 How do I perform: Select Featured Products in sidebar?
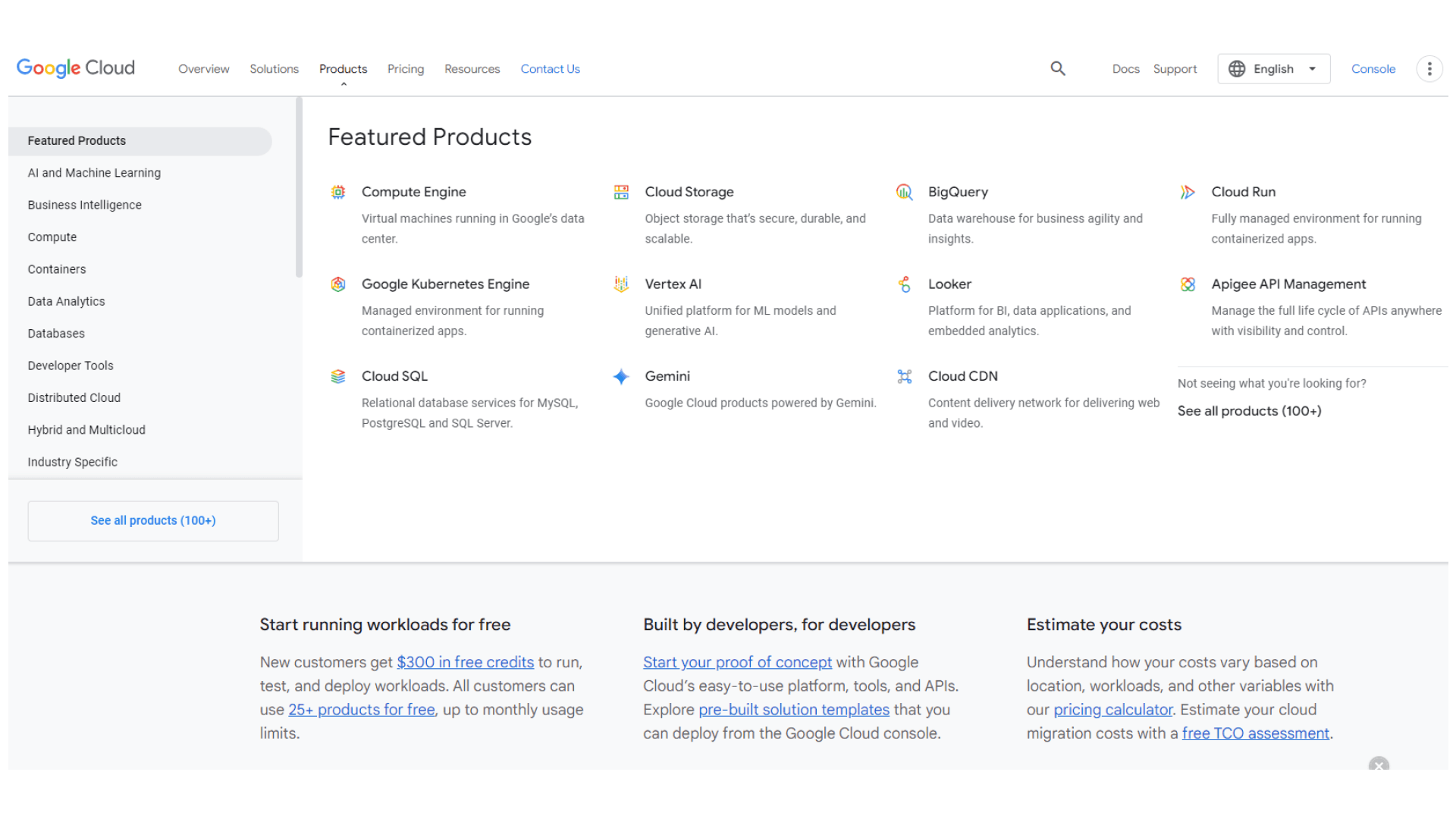tap(140, 141)
